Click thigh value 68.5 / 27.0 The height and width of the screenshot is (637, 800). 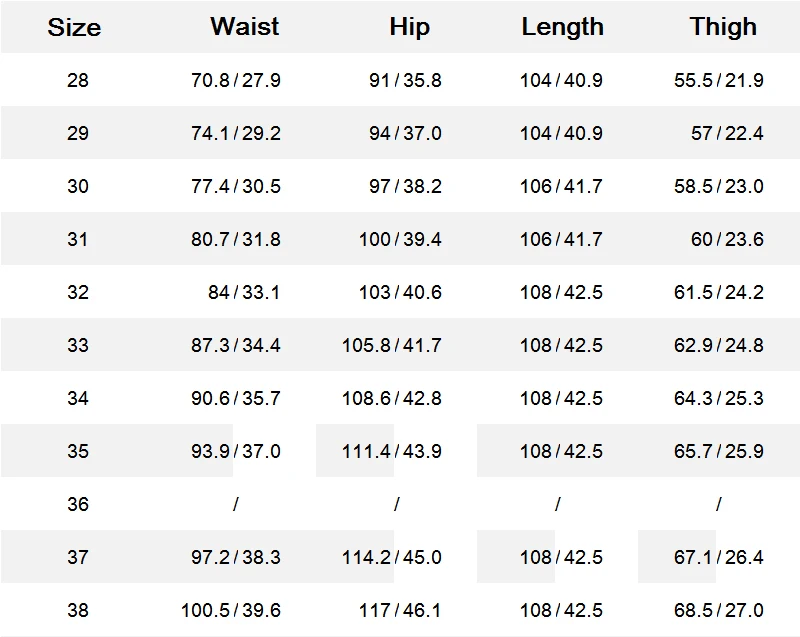(719, 610)
